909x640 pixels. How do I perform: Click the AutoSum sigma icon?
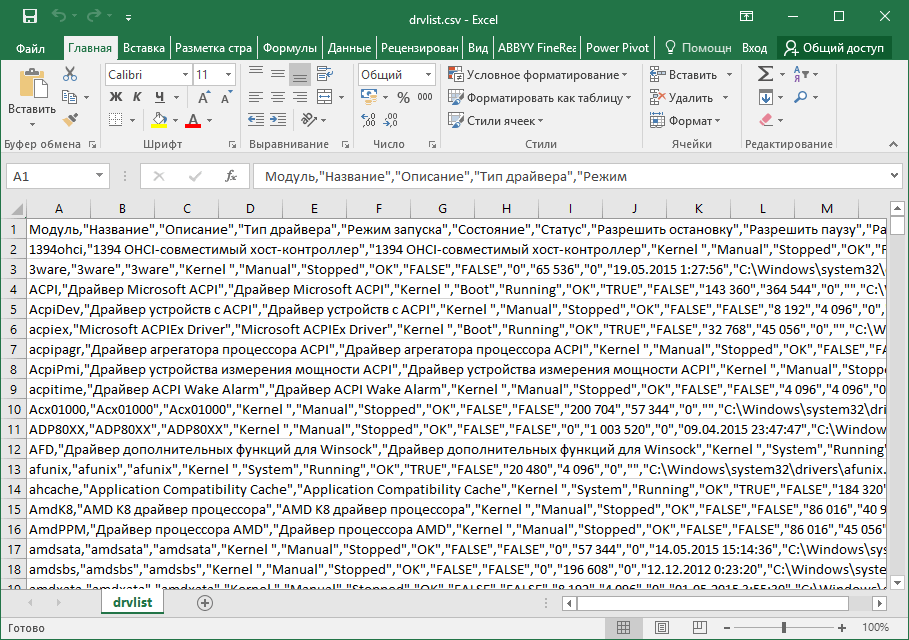click(x=765, y=74)
